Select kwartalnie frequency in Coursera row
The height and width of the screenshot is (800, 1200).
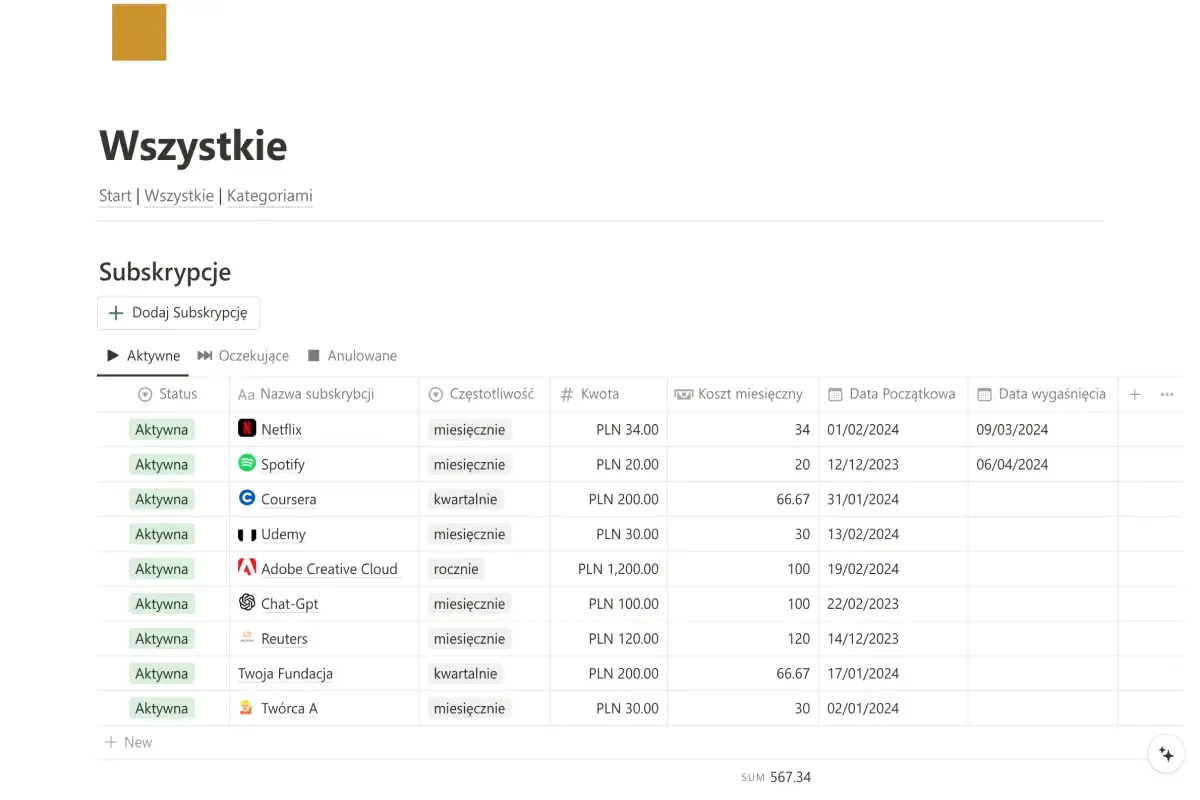coord(465,500)
